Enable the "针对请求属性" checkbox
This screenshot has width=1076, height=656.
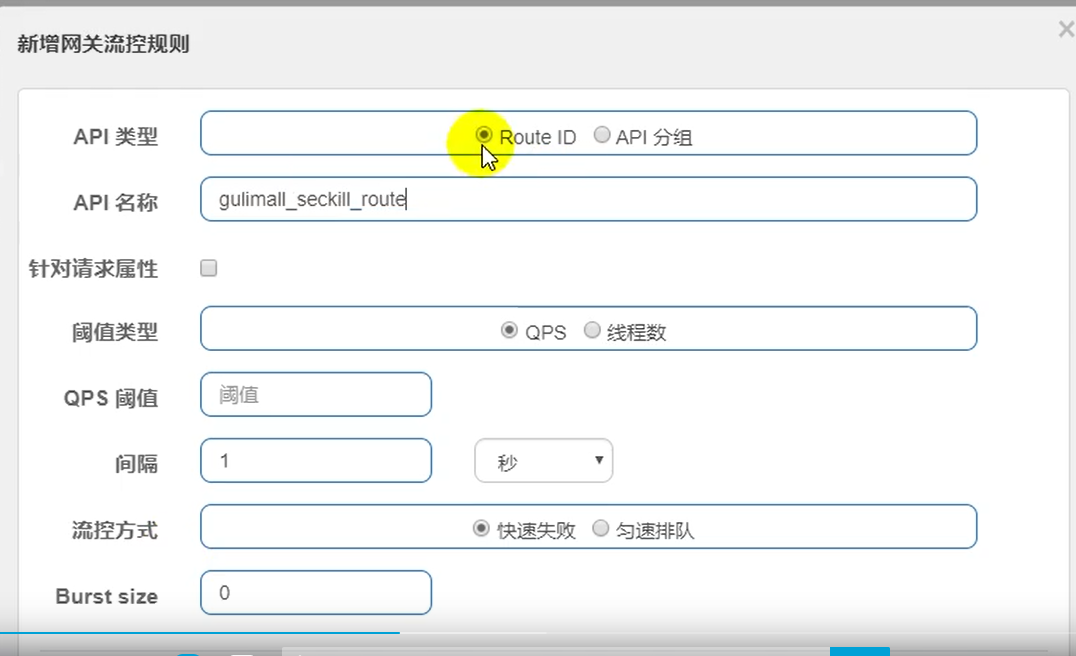click(208, 267)
